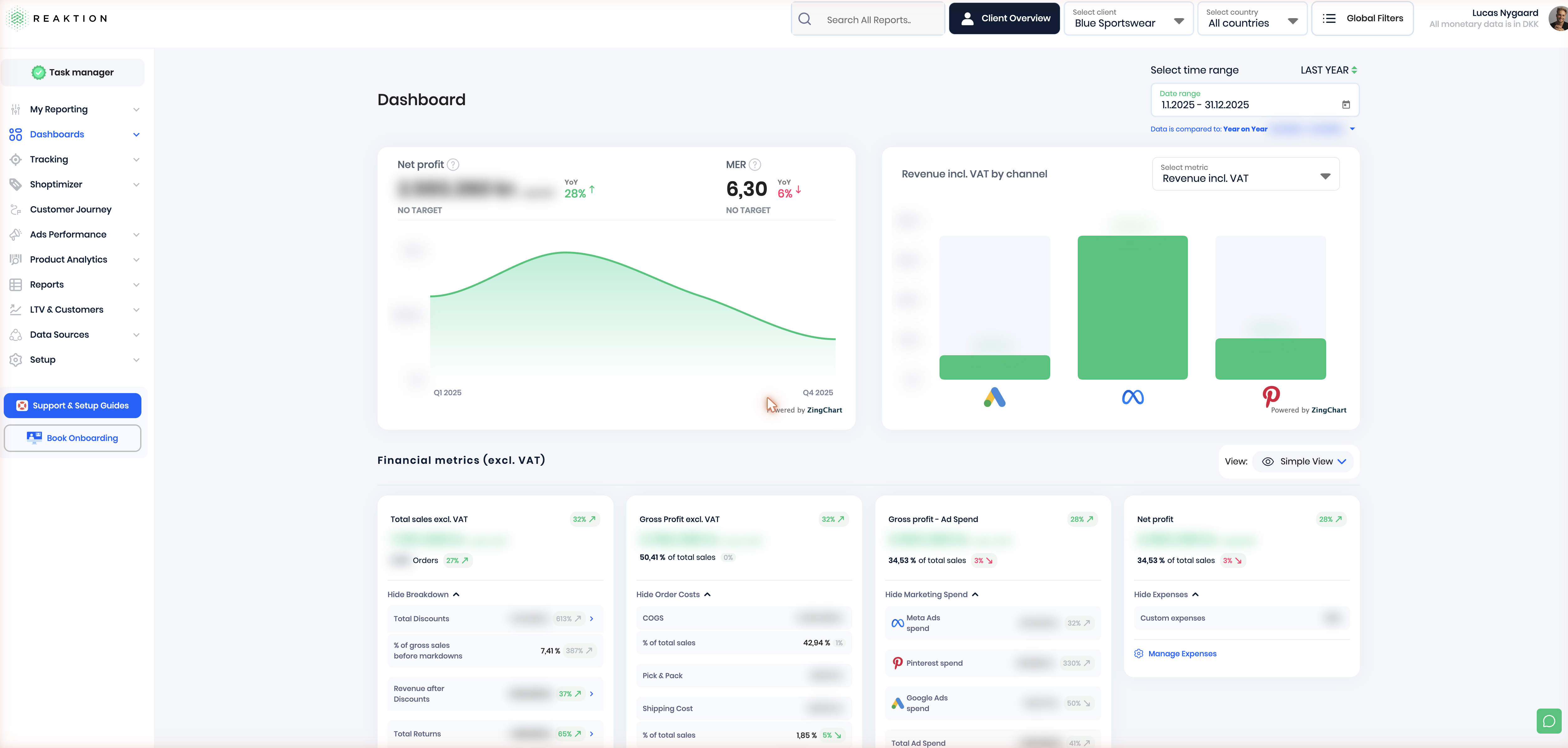
Task: Open the chat widget icon
Action: click(1549, 721)
